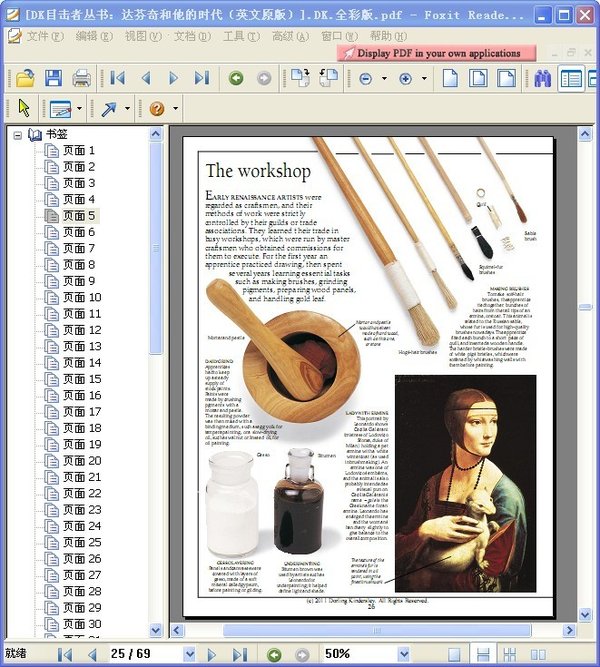The height and width of the screenshot is (667, 600).
Task: Select single page layout in status bar
Action: 454,655
